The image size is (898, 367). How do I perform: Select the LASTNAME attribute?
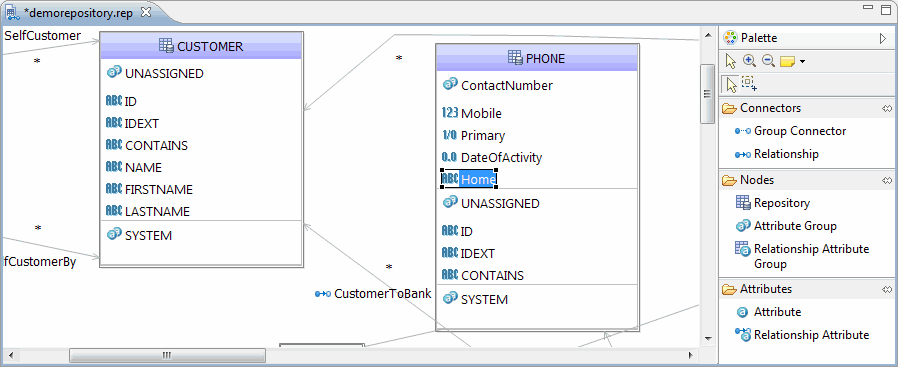pos(148,211)
